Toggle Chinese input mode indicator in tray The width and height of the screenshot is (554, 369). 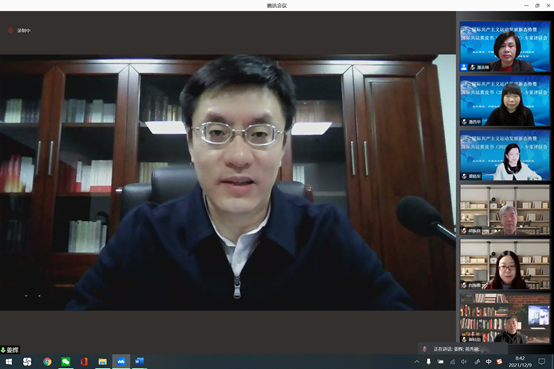click(x=488, y=362)
